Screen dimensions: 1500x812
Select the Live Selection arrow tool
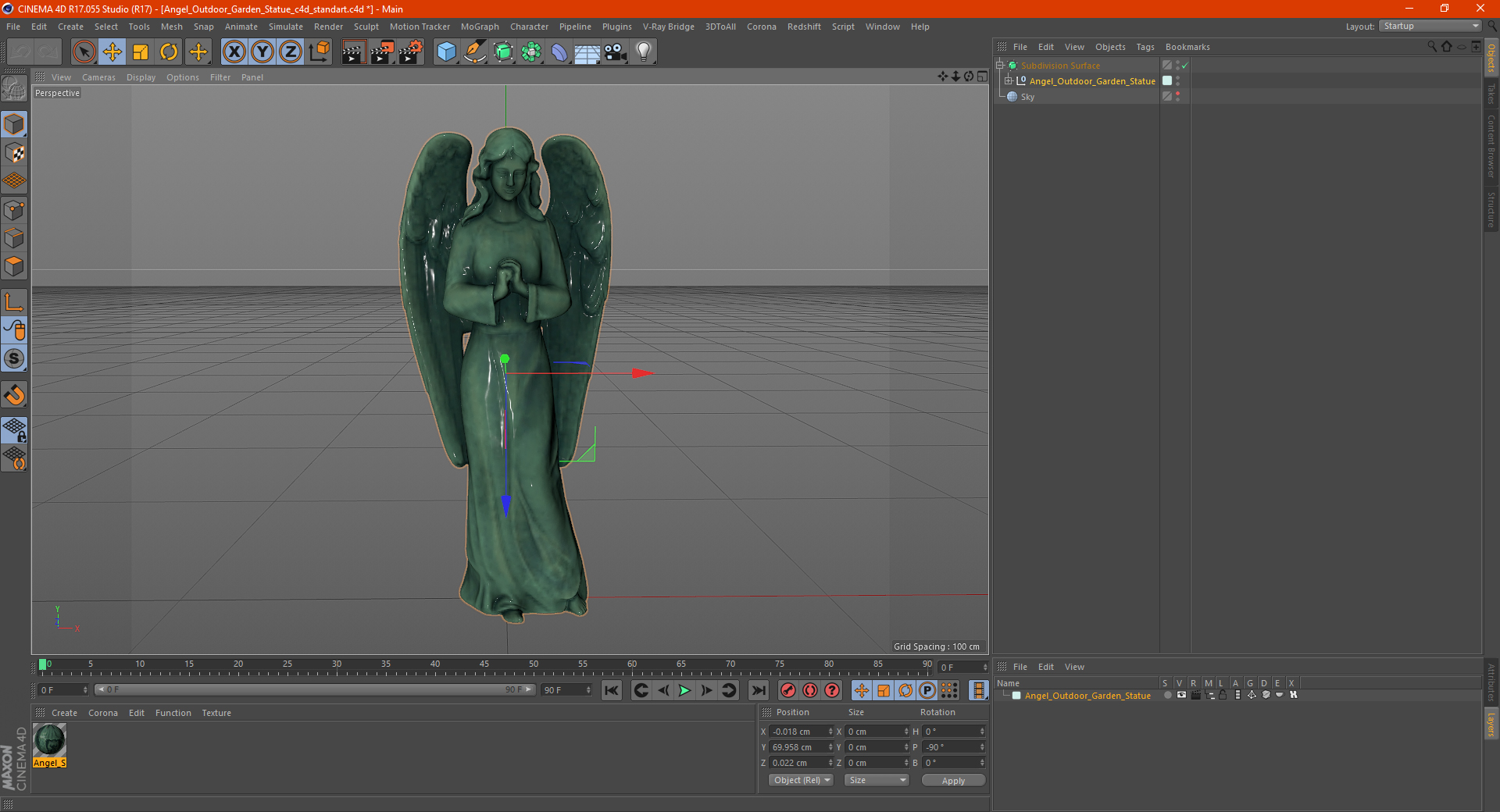pos(84,52)
